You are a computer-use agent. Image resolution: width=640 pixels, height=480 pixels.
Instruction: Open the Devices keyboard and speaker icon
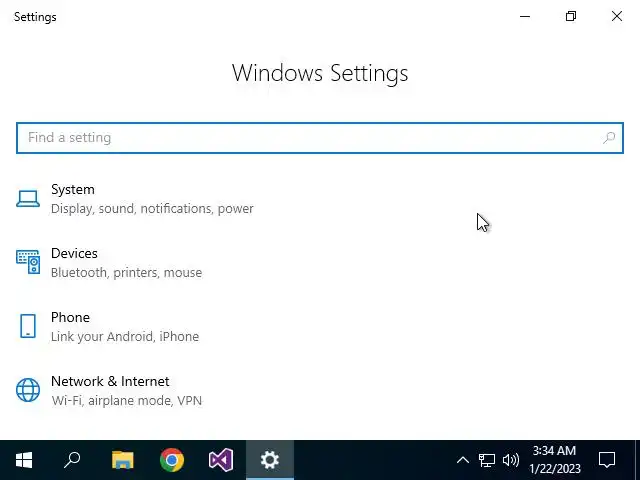pyautogui.click(x=28, y=262)
